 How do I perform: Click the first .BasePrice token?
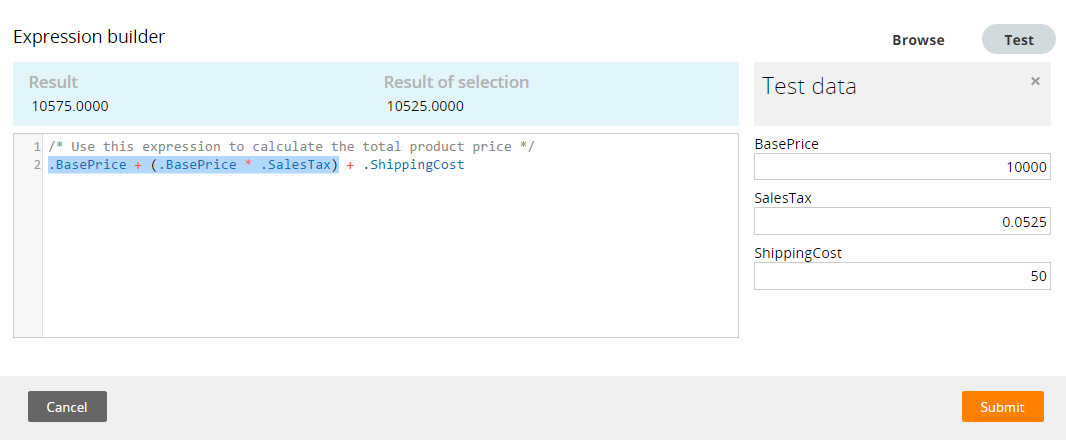click(87, 165)
